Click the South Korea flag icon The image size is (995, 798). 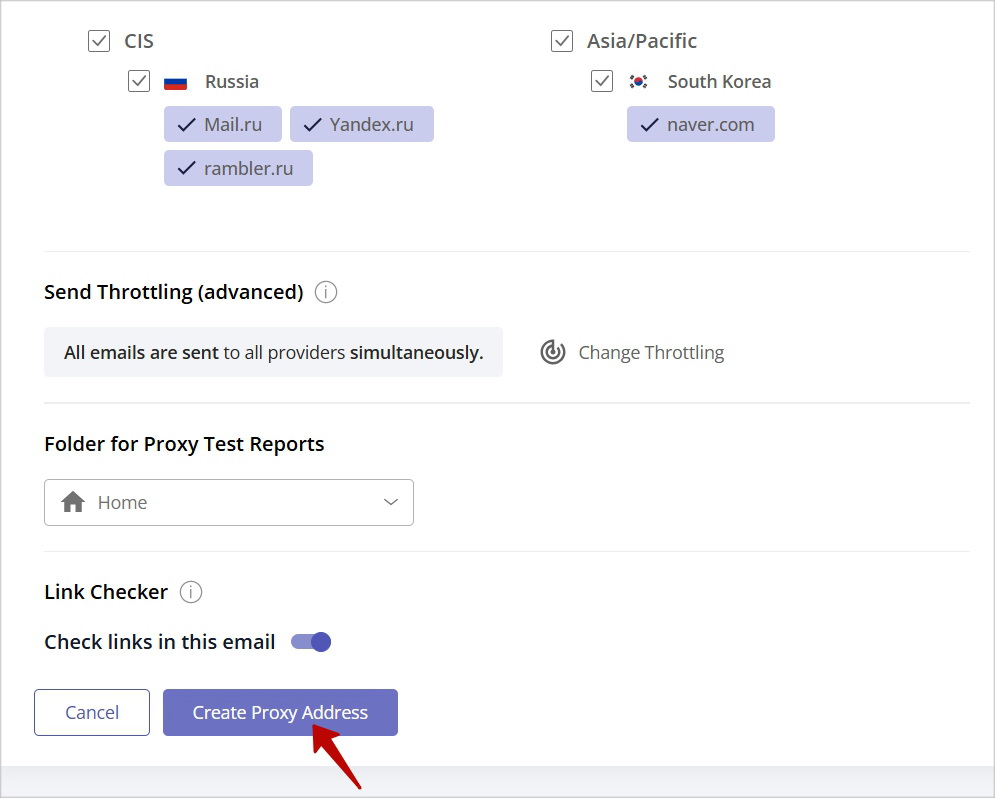pyautogui.click(x=638, y=82)
